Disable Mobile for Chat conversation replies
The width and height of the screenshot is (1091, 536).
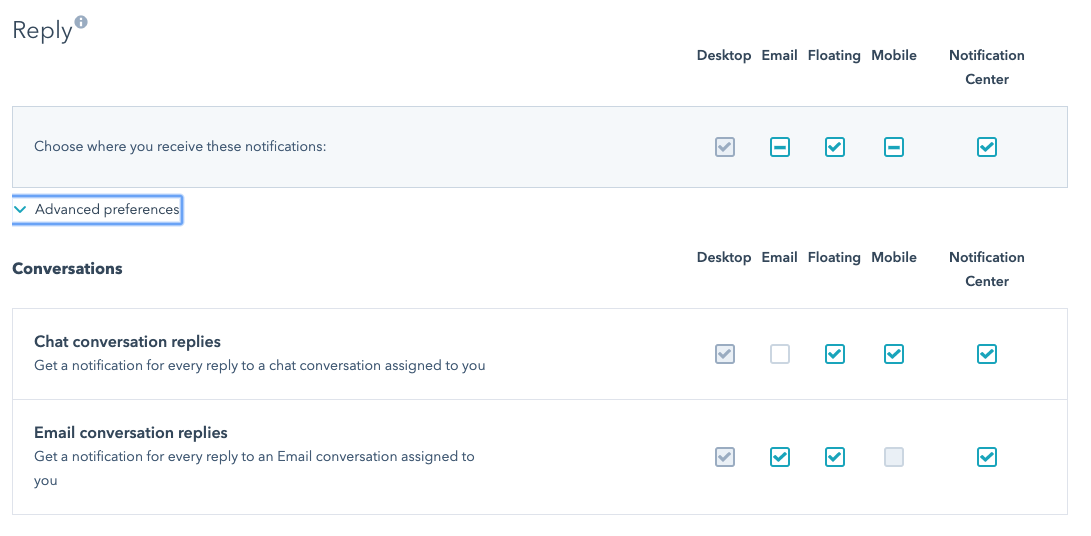coord(894,354)
